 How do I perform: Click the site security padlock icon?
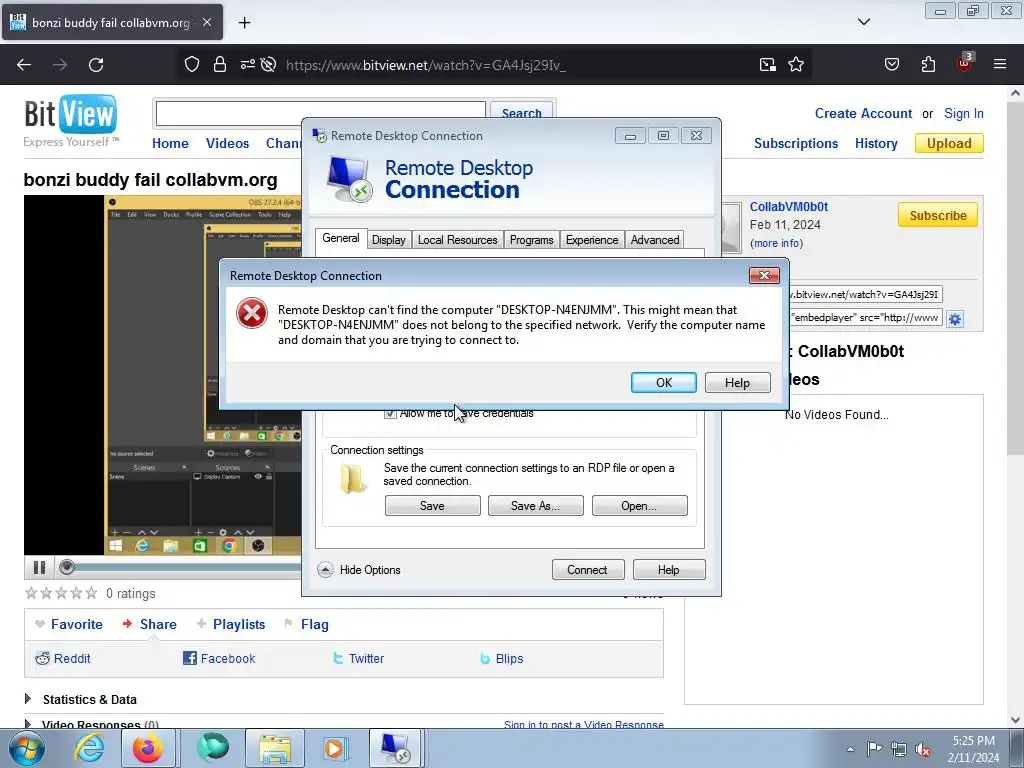tap(220, 65)
